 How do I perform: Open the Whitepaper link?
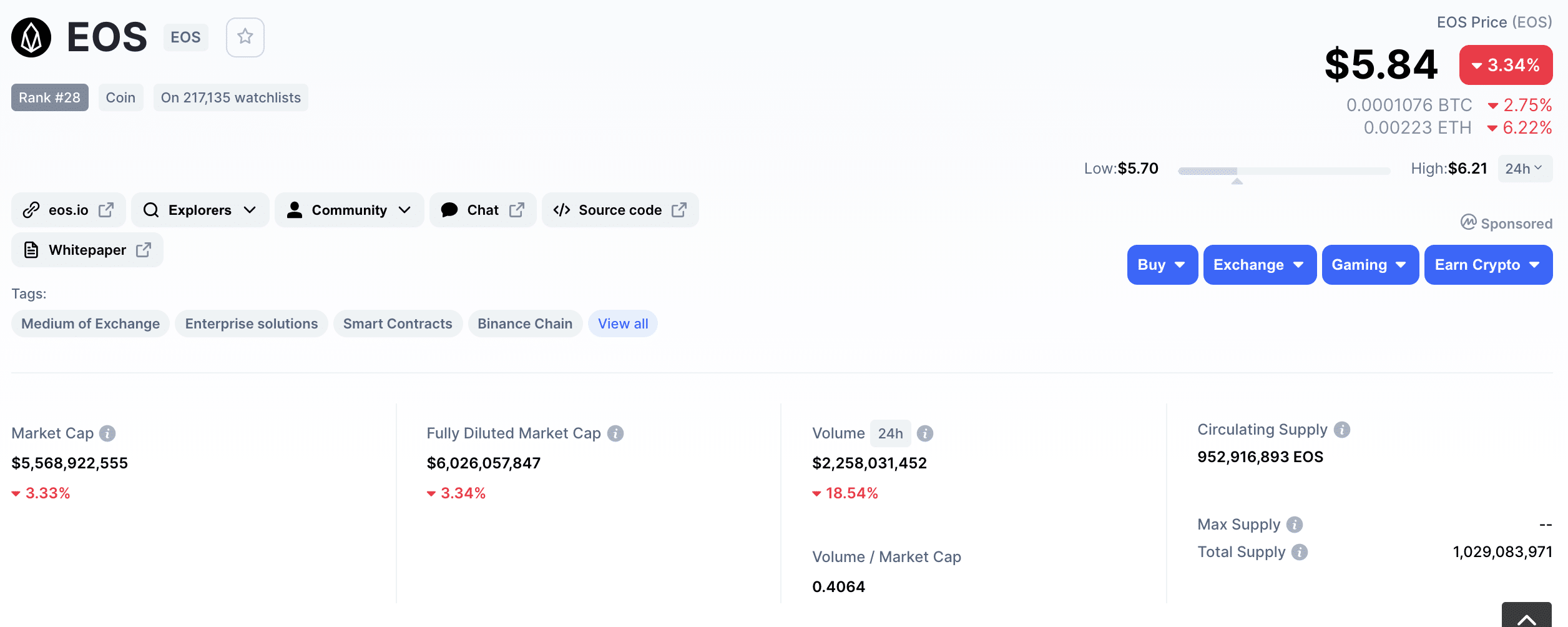point(87,250)
